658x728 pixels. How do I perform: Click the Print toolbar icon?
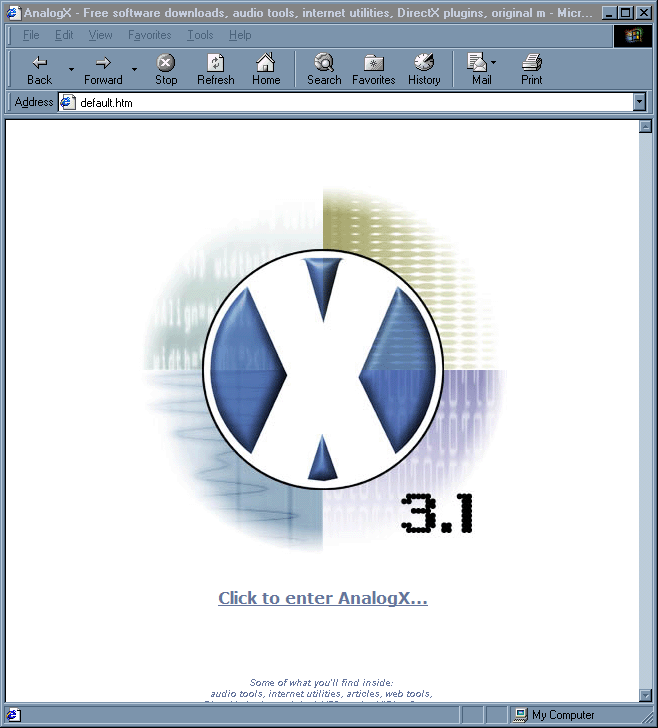[x=531, y=63]
